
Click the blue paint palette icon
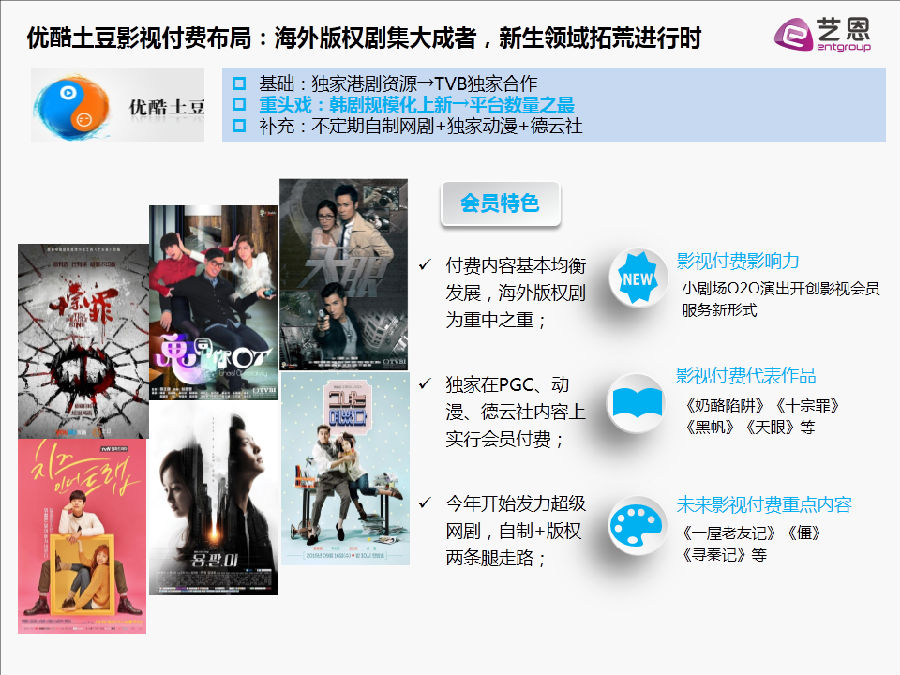(x=635, y=526)
